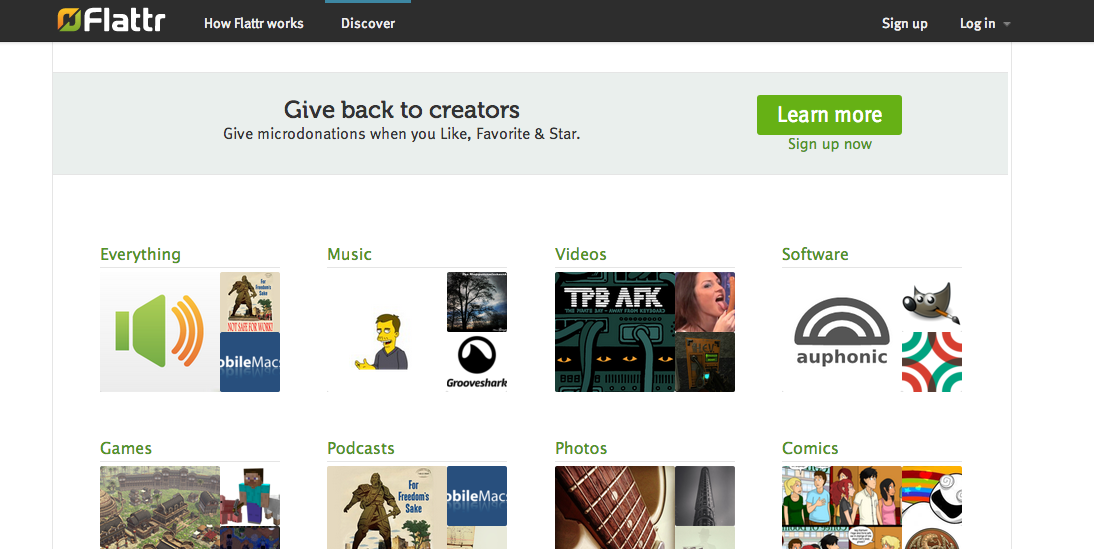
Task: Open the For Freedom's Sake thumbnail under Podcasts
Action: coord(387,507)
